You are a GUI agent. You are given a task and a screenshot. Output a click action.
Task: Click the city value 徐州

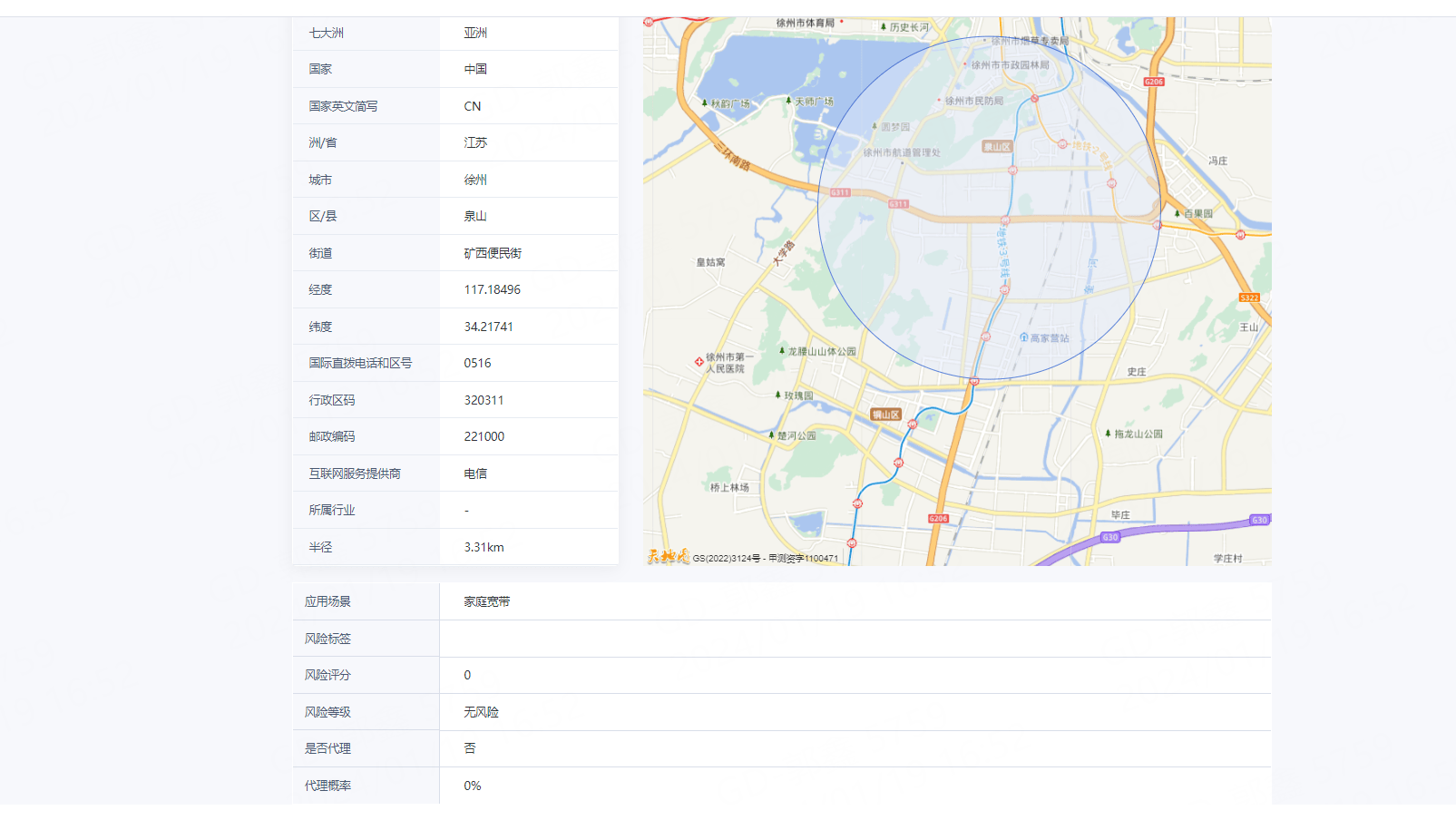point(475,180)
